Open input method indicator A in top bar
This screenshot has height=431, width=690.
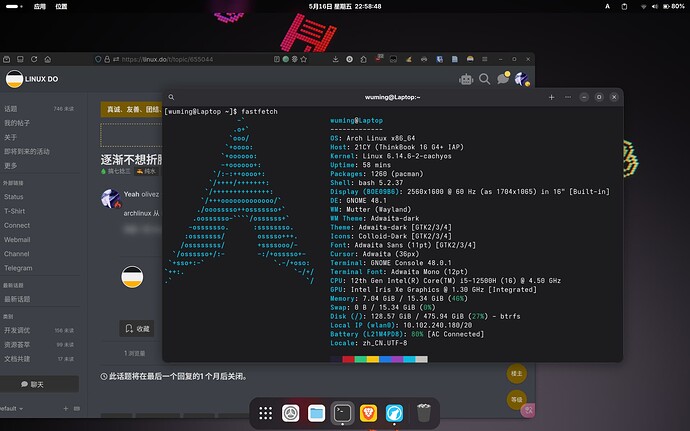pos(607,7)
